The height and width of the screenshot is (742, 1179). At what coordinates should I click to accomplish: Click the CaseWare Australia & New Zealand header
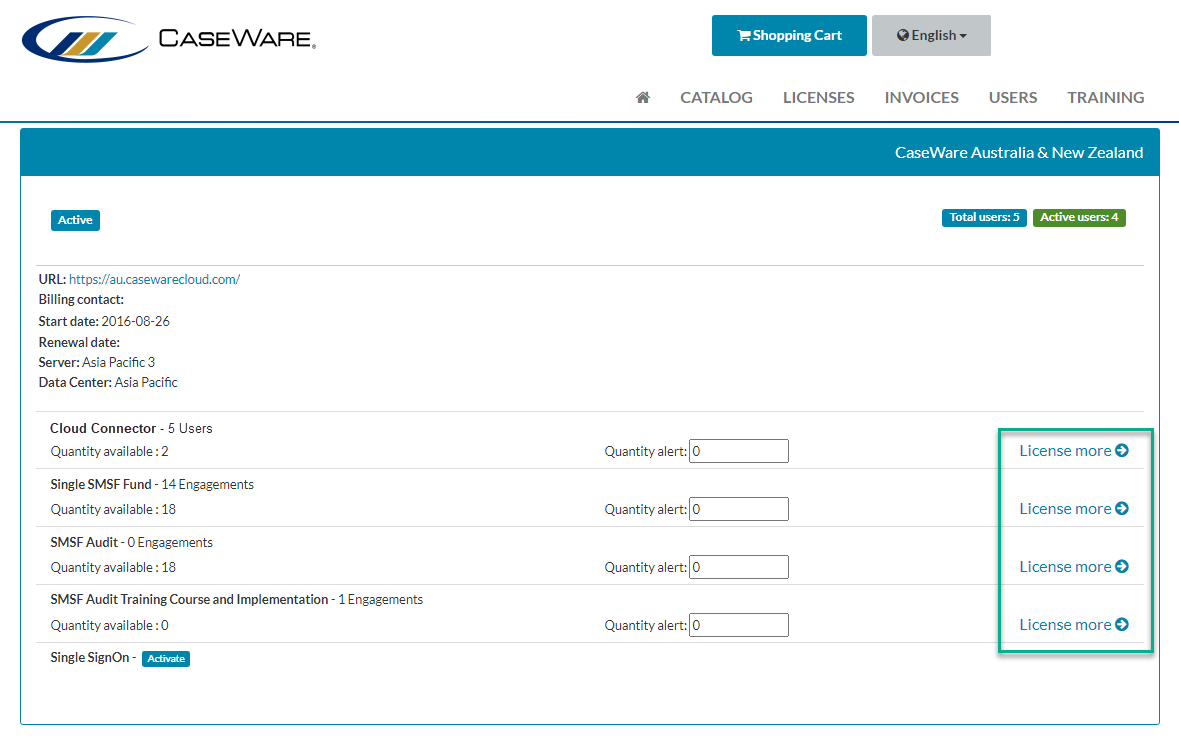coord(1018,153)
